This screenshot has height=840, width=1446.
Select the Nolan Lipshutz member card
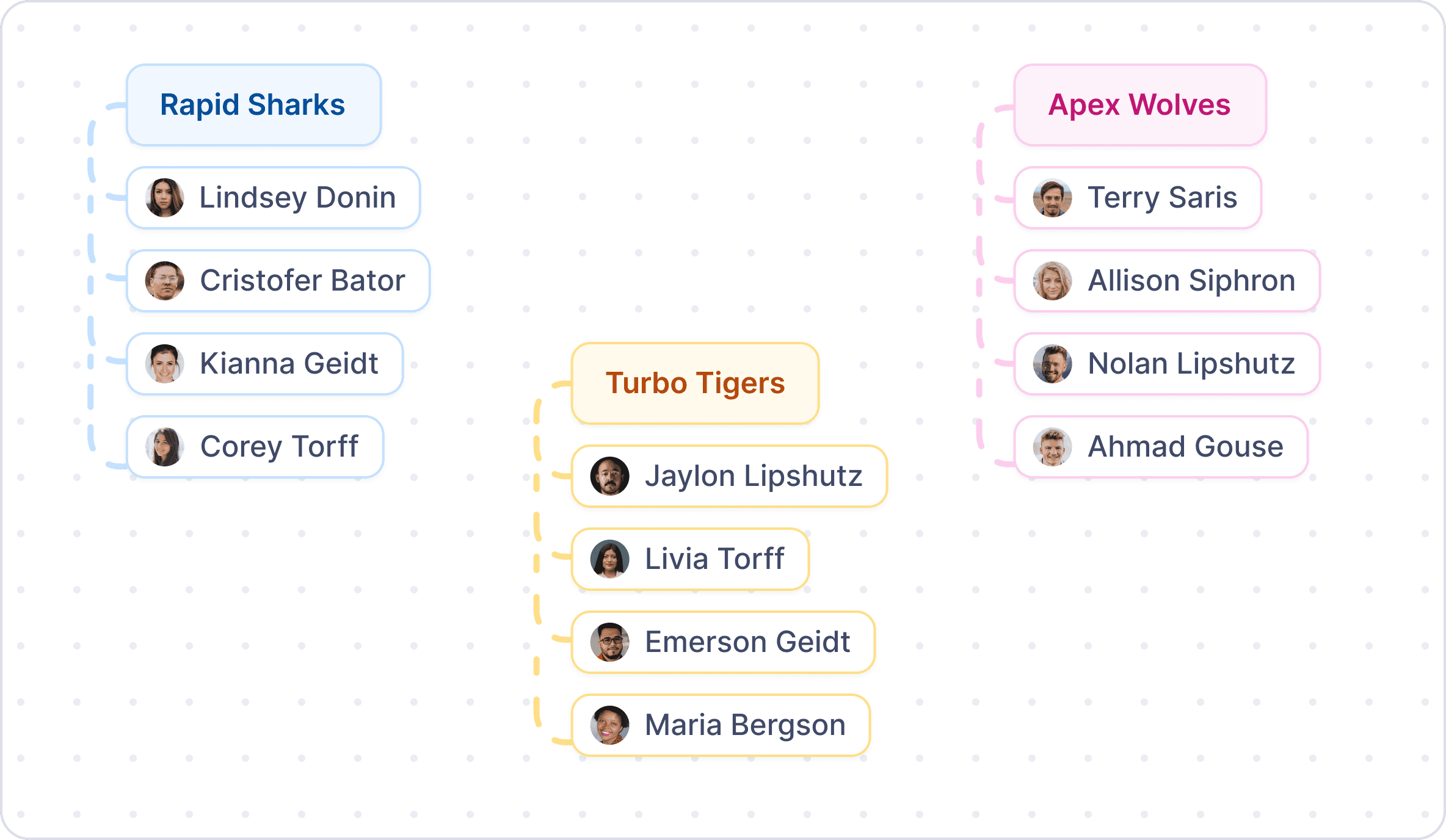click(1166, 364)
